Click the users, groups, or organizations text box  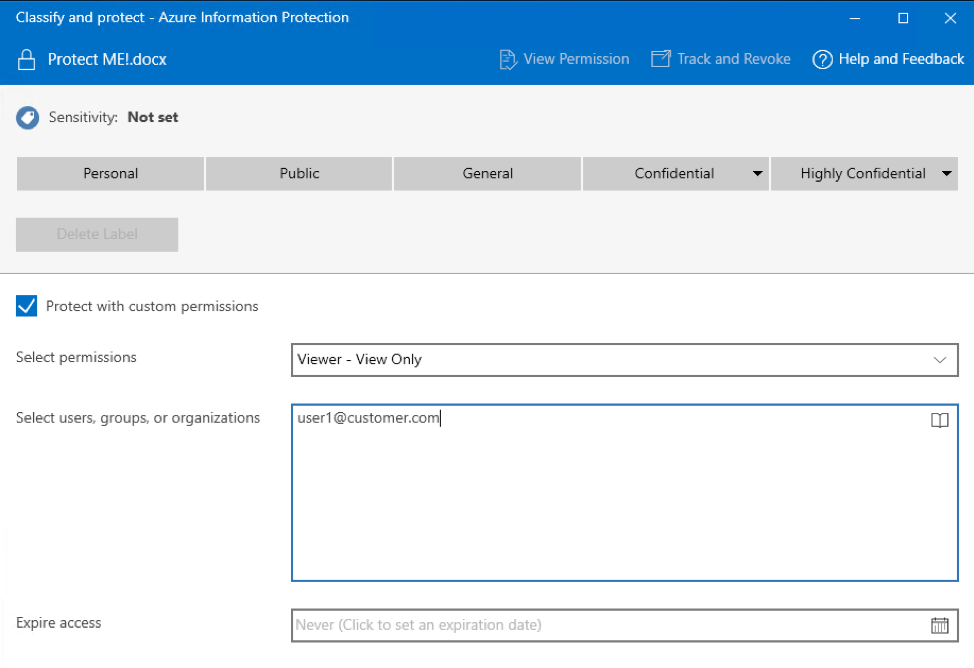(x=624, y=493)
